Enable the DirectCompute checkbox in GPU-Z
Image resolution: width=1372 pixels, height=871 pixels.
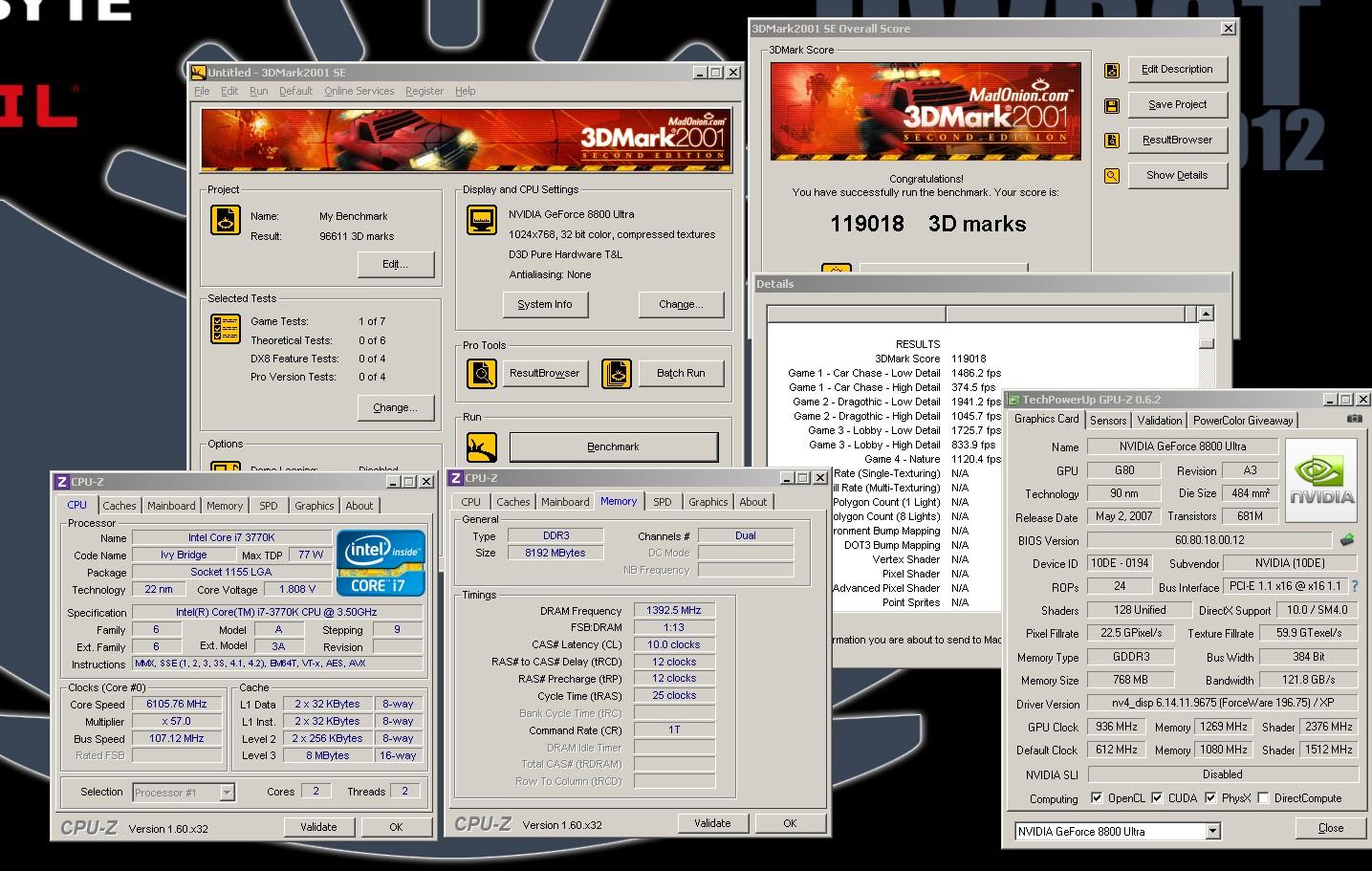coord(1263,798)
